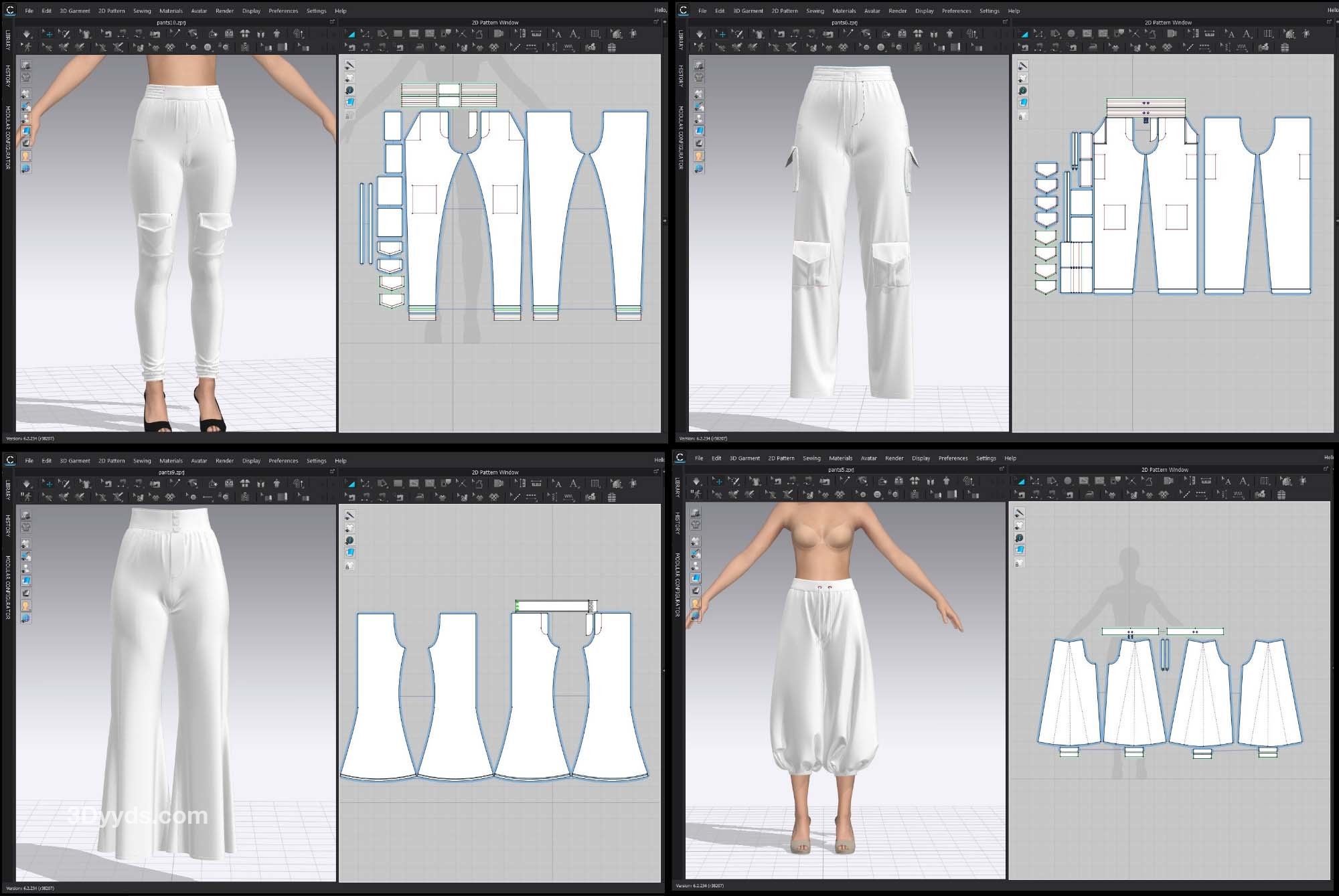Toggle avatar display icon in pants10 3D sidebar
Screen dimensions: 1339x896
(25, 156)
